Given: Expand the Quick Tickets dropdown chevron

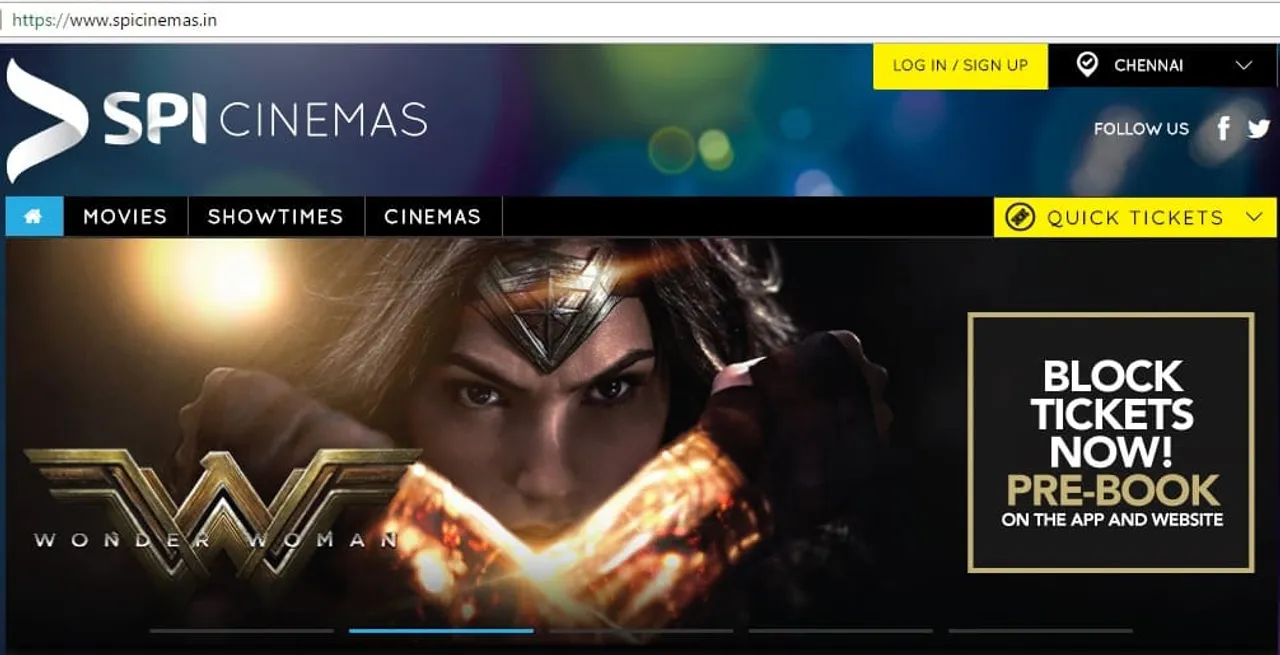Looking at the screenshot, I should tap(1256, 217).
